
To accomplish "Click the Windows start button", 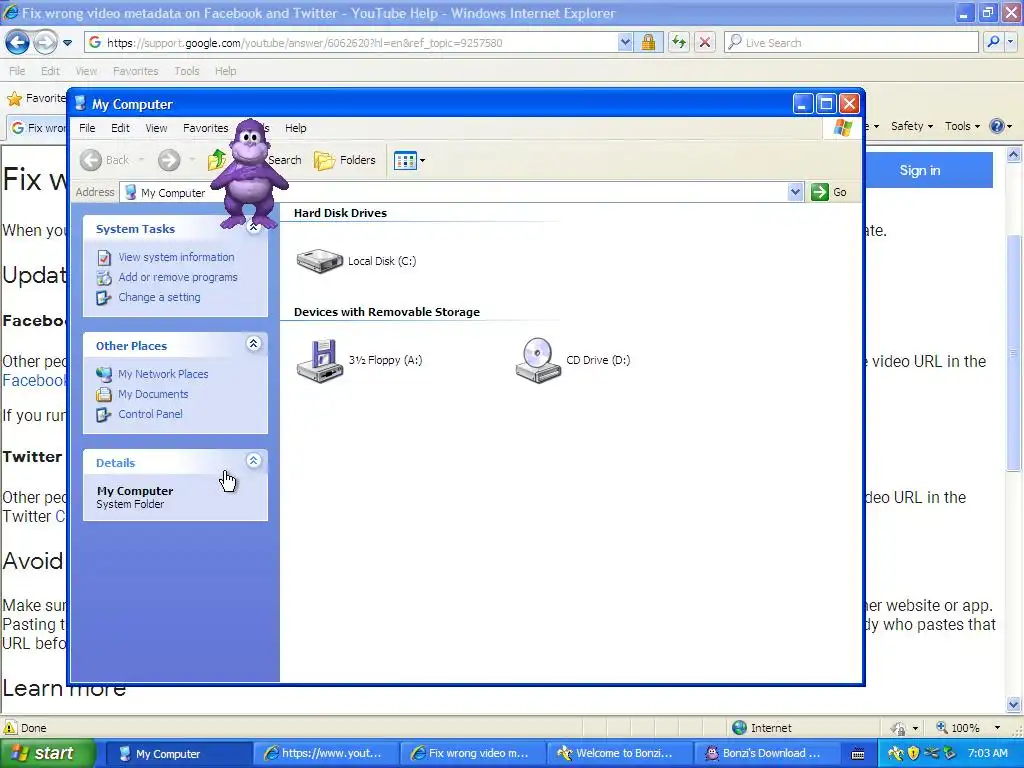I will coord(46,753).
